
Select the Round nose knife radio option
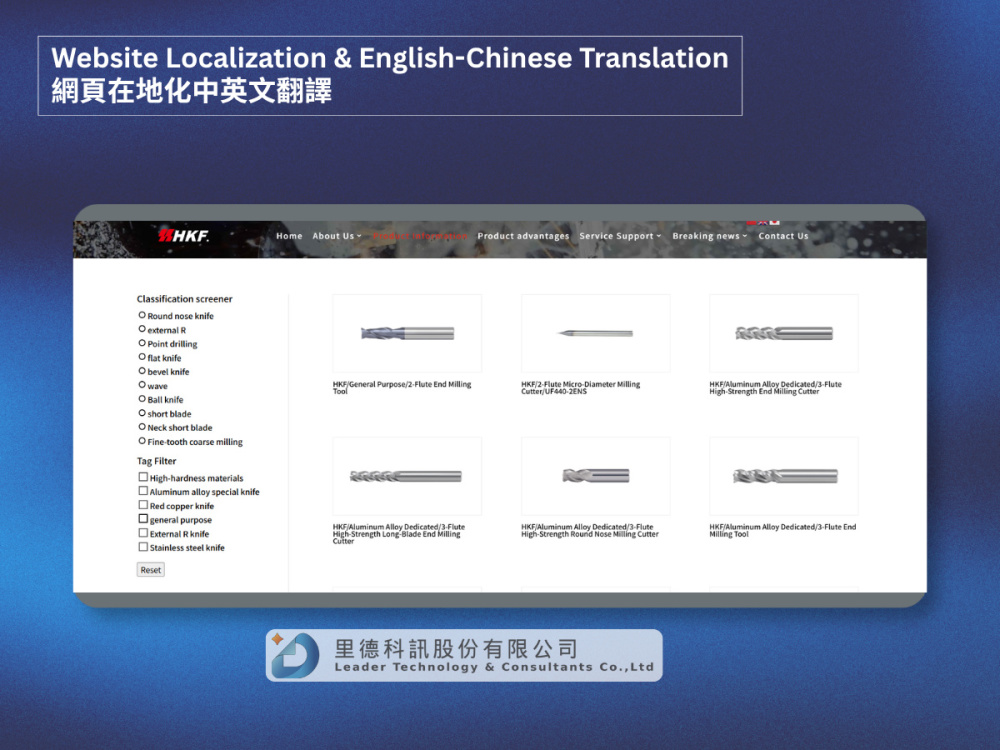point(142,315)
